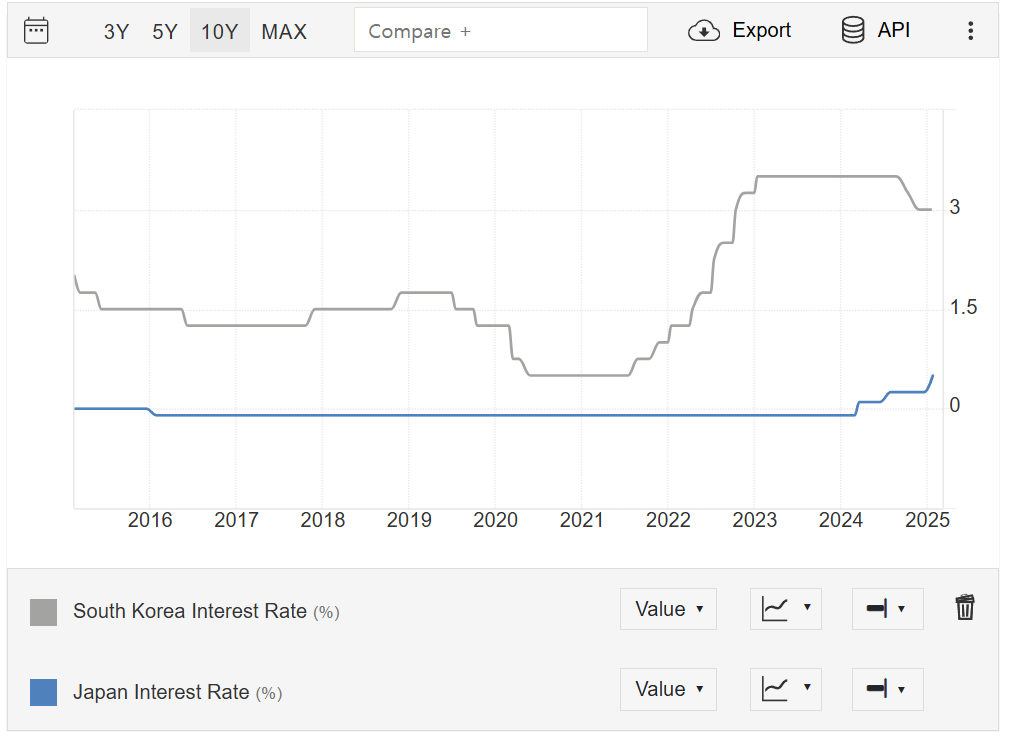Select the 5Y time range
The image size is (1009, 736).
coord(165,32)
